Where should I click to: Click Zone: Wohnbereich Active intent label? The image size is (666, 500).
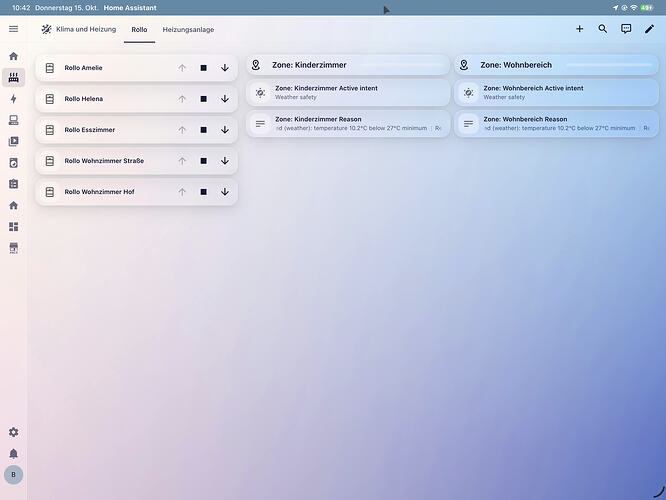point(533,88)
